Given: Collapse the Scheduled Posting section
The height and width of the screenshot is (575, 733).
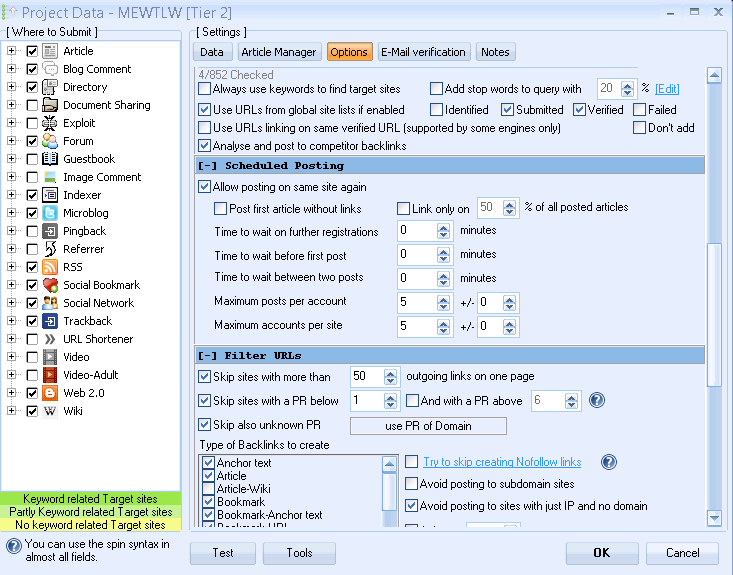Looking at the screenshot, I should click(x=208, y=166).
